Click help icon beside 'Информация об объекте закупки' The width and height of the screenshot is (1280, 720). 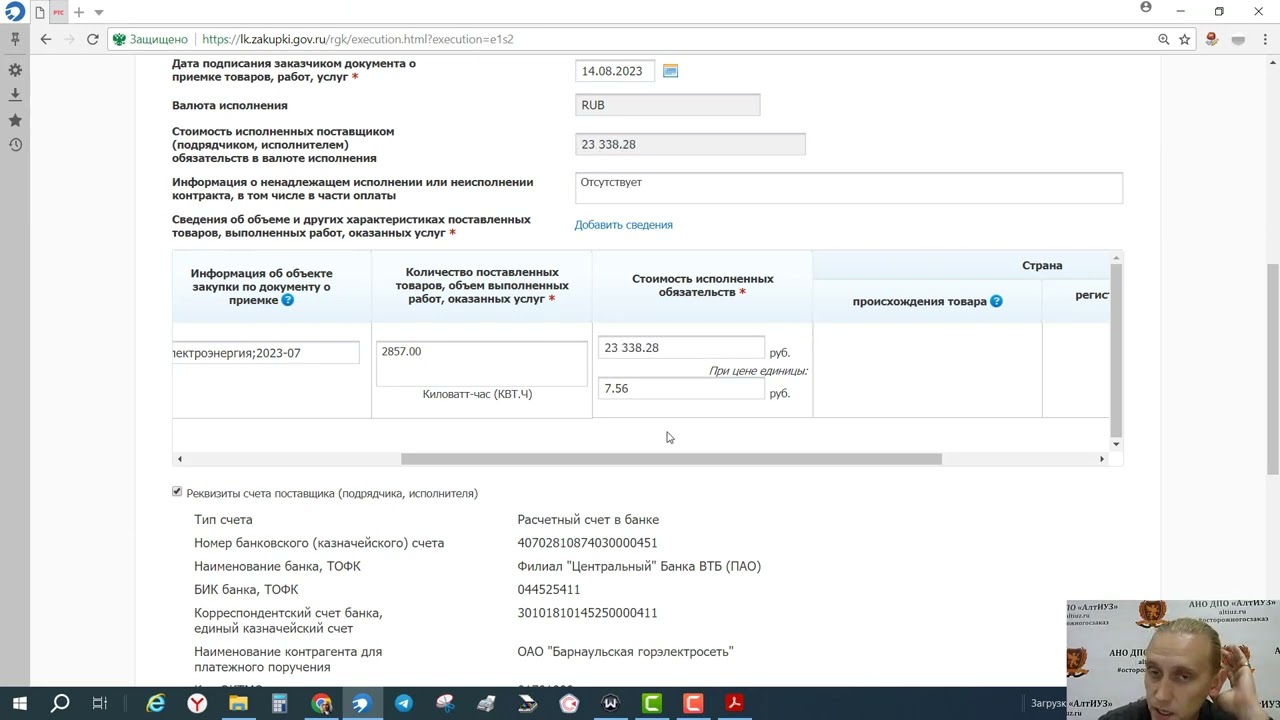point(288,300)
